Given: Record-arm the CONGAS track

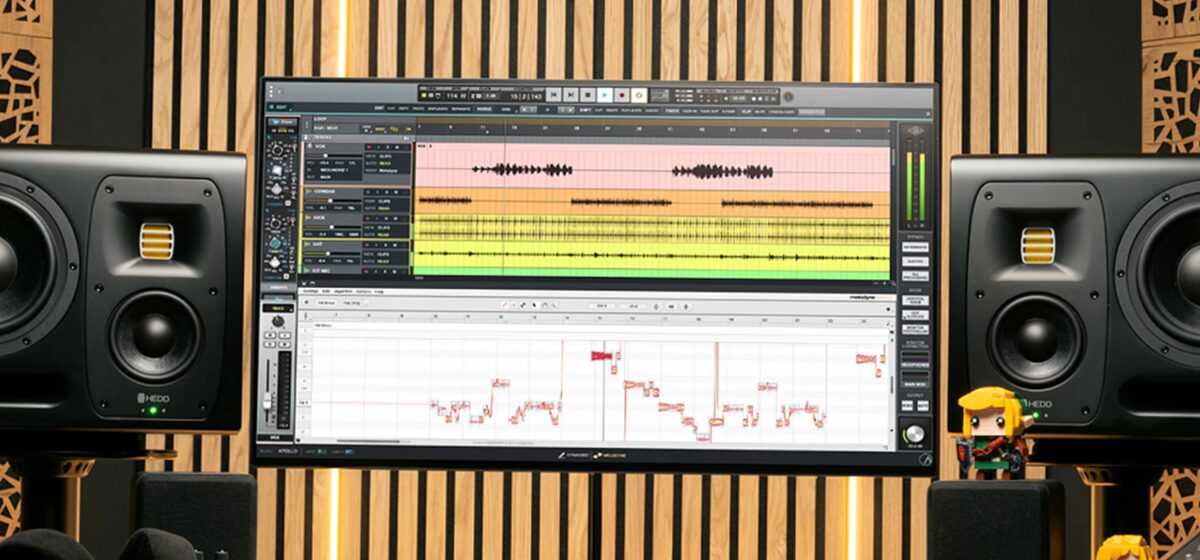Looking at the screenshot, I should coord(368,192).
